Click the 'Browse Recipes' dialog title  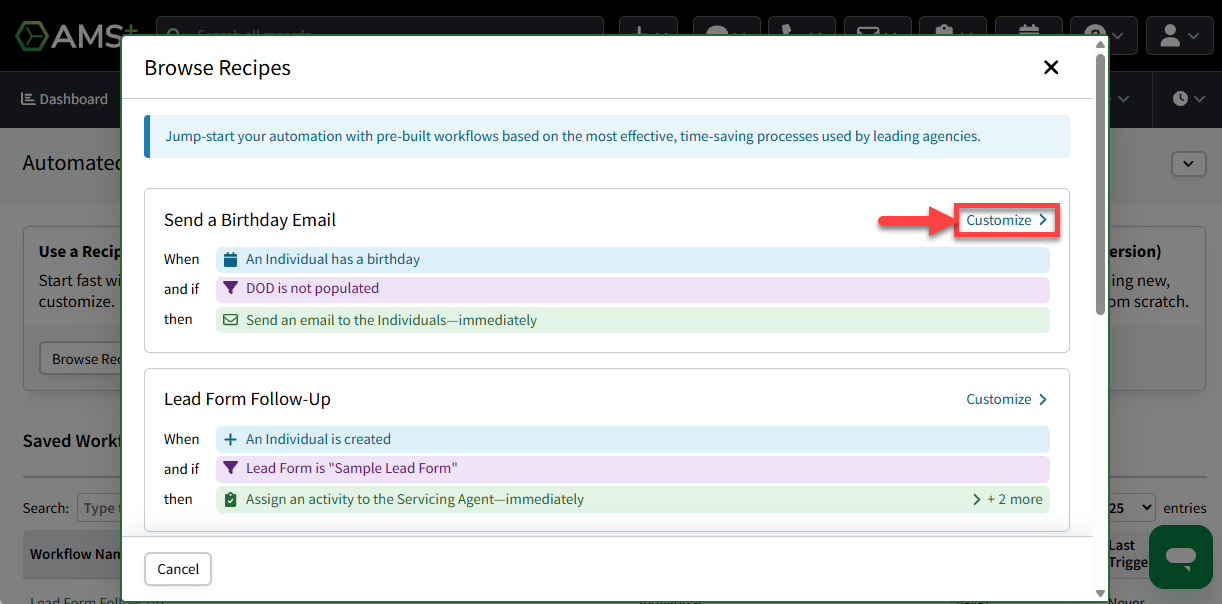218,68
